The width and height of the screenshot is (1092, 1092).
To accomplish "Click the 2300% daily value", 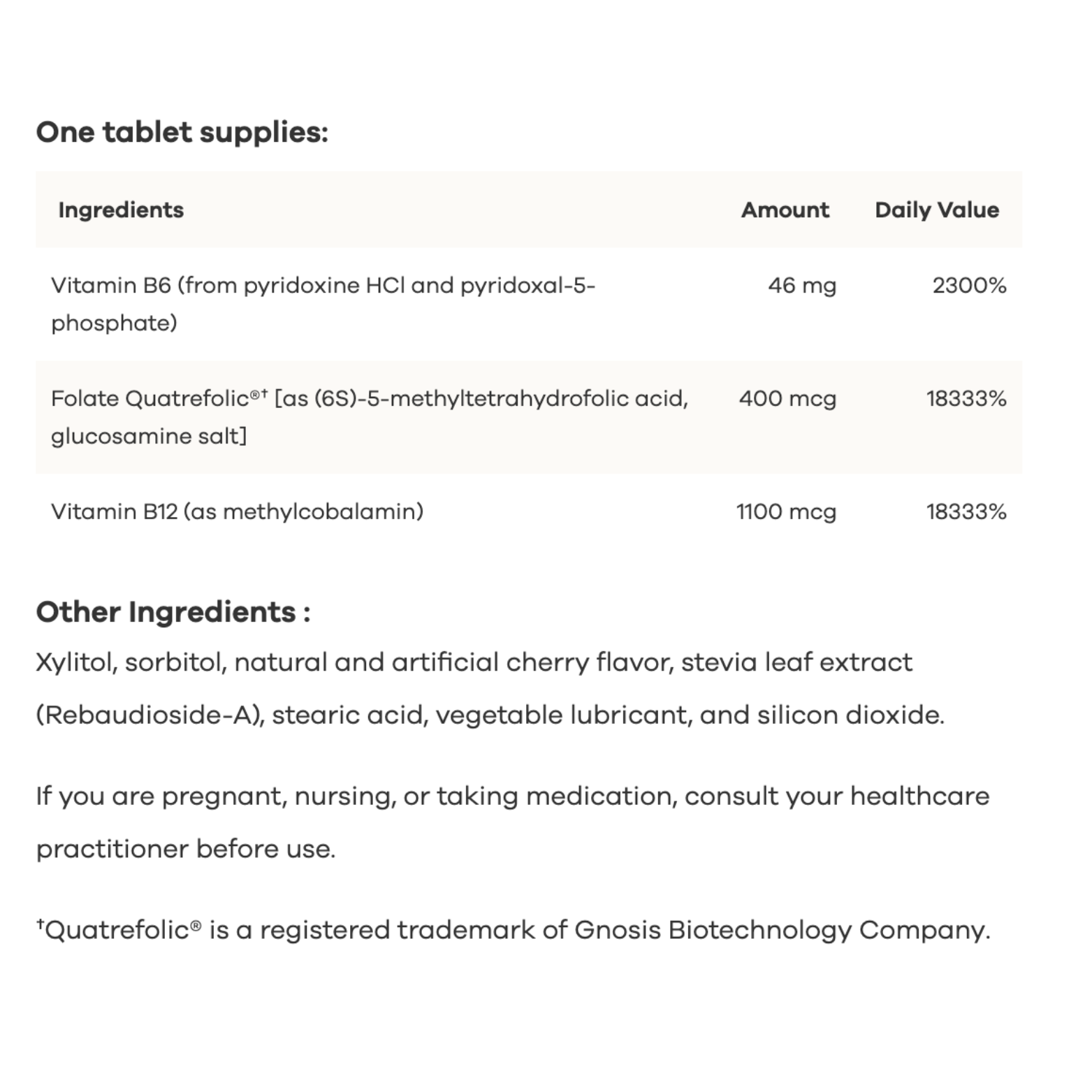I will tap(969, 285).
